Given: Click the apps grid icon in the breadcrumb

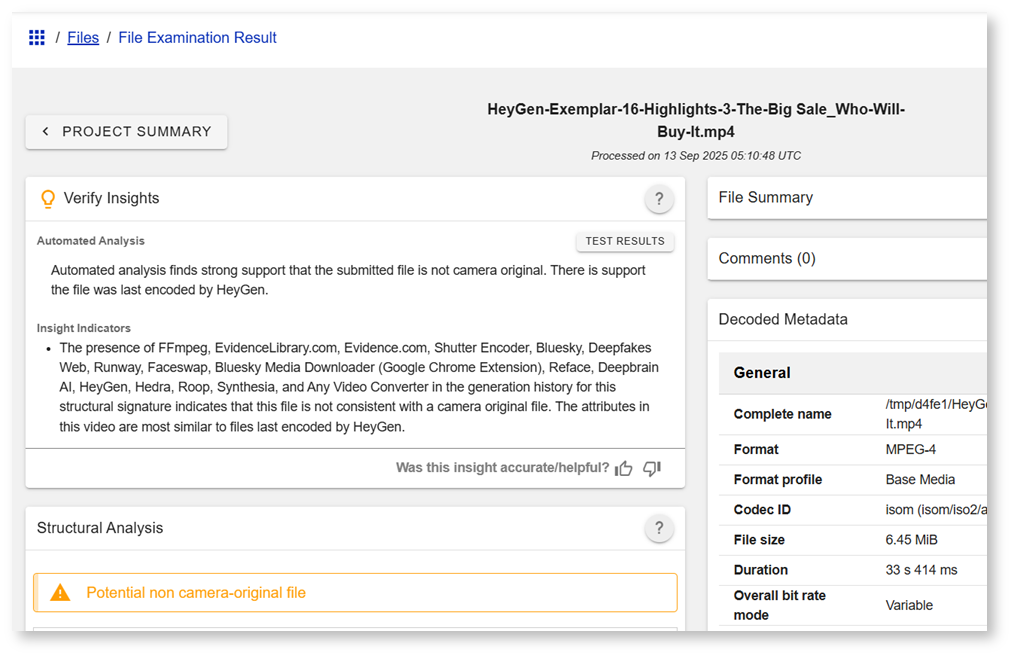Looking at the screenshot, I should pyautogui.click(x=37, y=37).
